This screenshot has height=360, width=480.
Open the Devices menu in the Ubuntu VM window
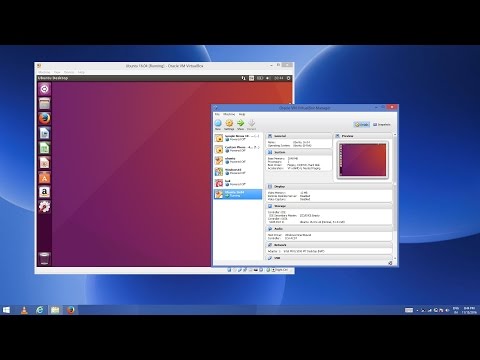pyautogui.click(x=69, y=72)
